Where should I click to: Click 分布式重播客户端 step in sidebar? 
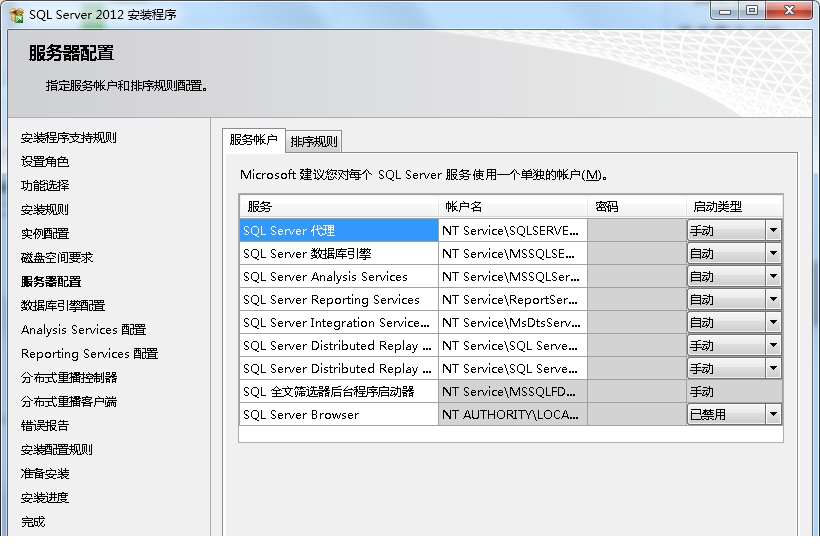coord(69,402)
